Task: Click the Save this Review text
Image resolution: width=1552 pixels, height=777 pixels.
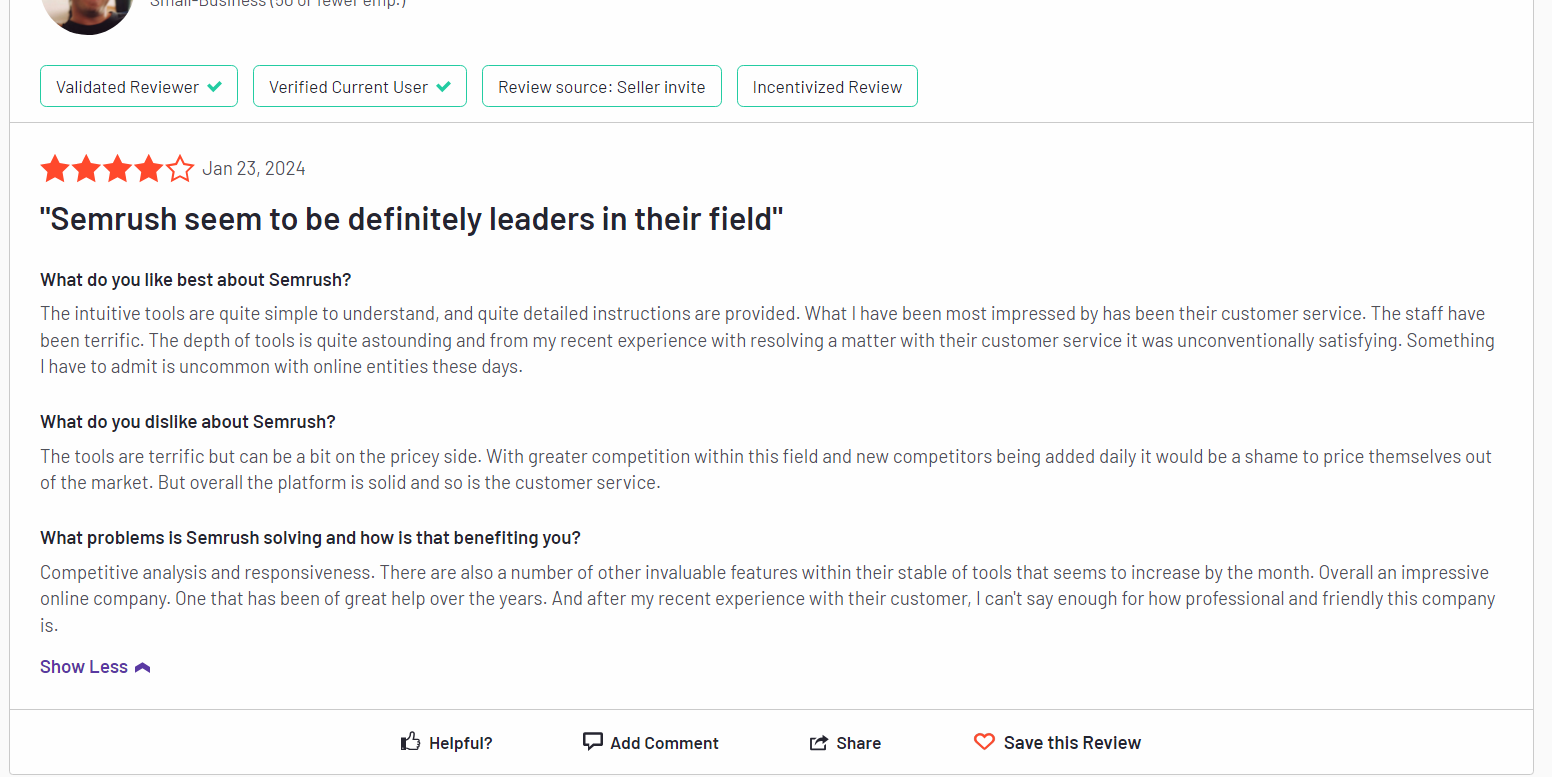Action: coord(1072,743)
